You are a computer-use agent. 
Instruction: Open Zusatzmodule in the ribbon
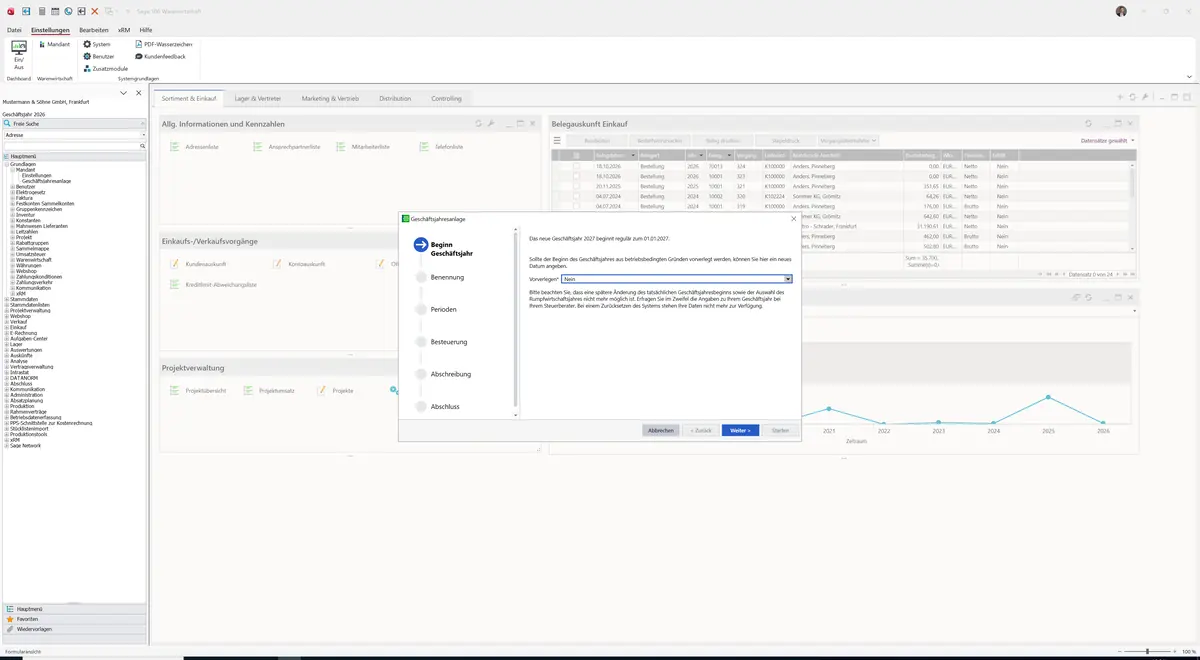[105, 68]
